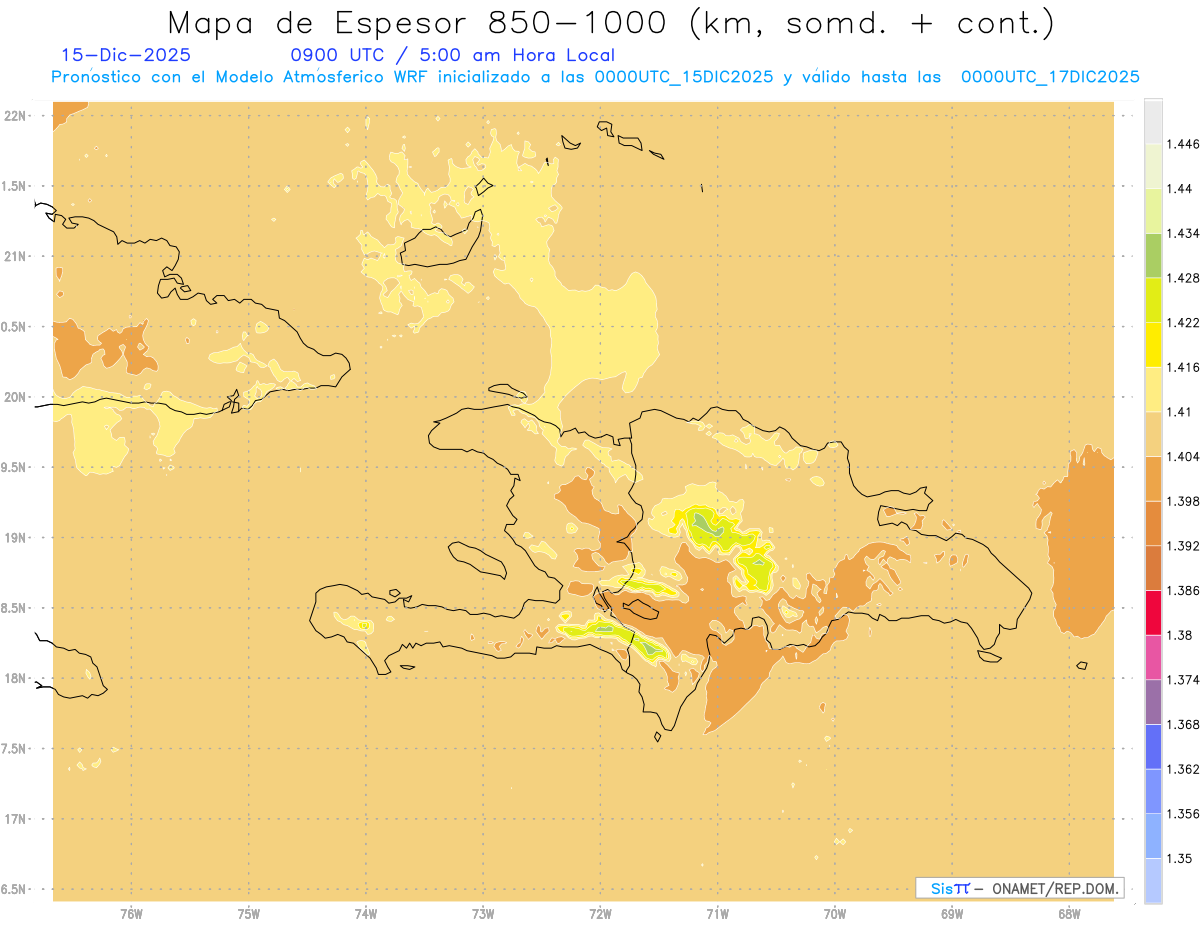Click the latitude label "20N"
Viewport: 1200px width, 927px height.
[x=16, y=397]
